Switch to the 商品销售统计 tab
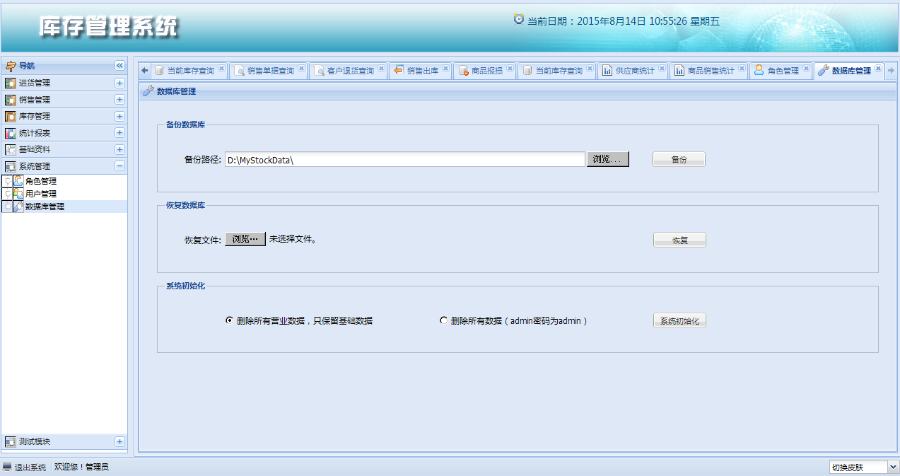The image size is (900, 476). 711,71
